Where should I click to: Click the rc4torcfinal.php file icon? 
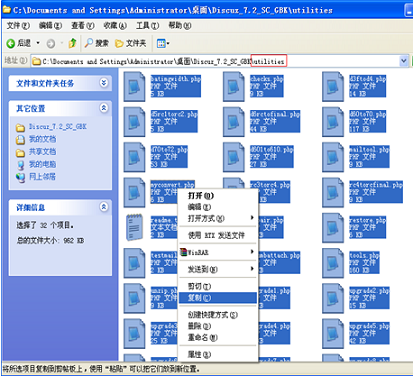[333, 192]
